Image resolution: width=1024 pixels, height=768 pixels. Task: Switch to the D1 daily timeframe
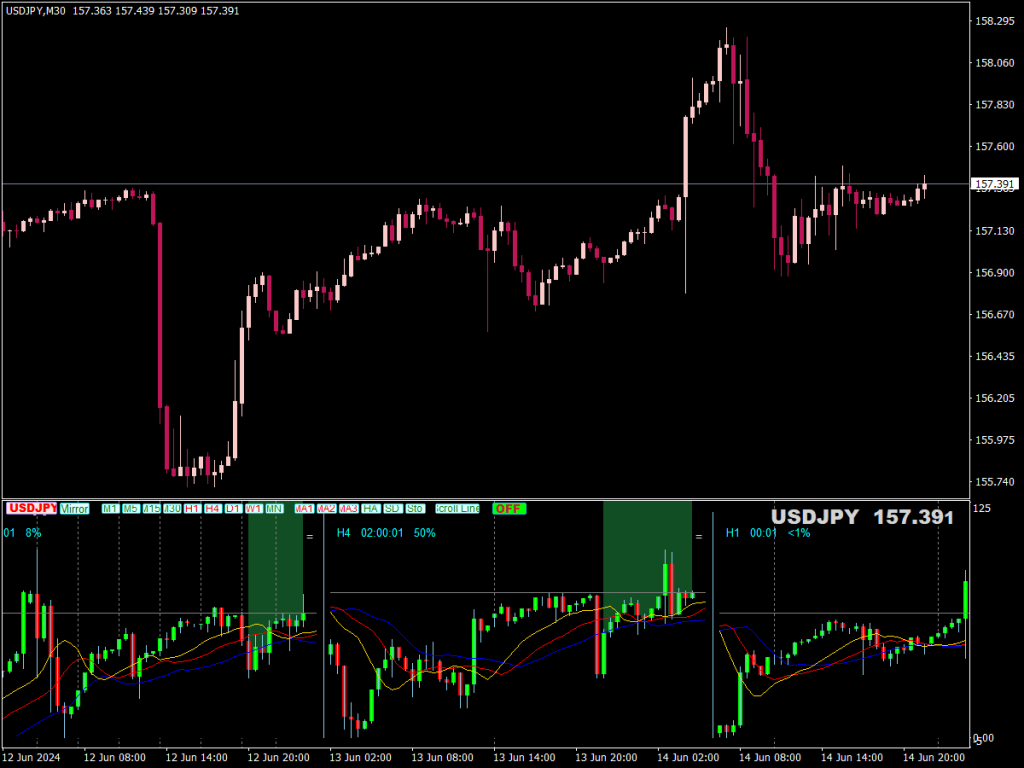[232, 509]
